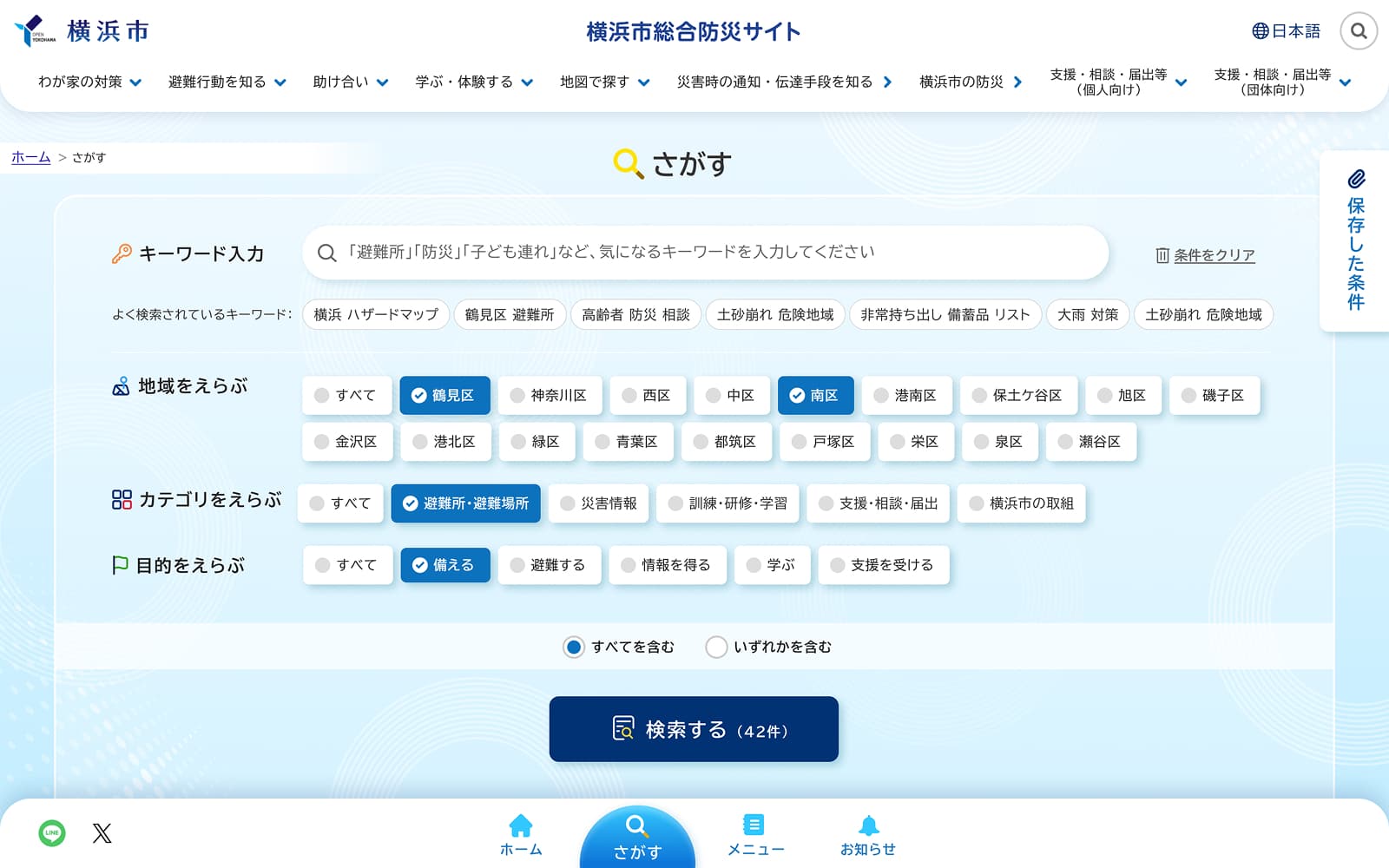Check the 瀬谷区 area filter
The width and height of the screenshot is (1389, 868).
tap(1091, 442)
